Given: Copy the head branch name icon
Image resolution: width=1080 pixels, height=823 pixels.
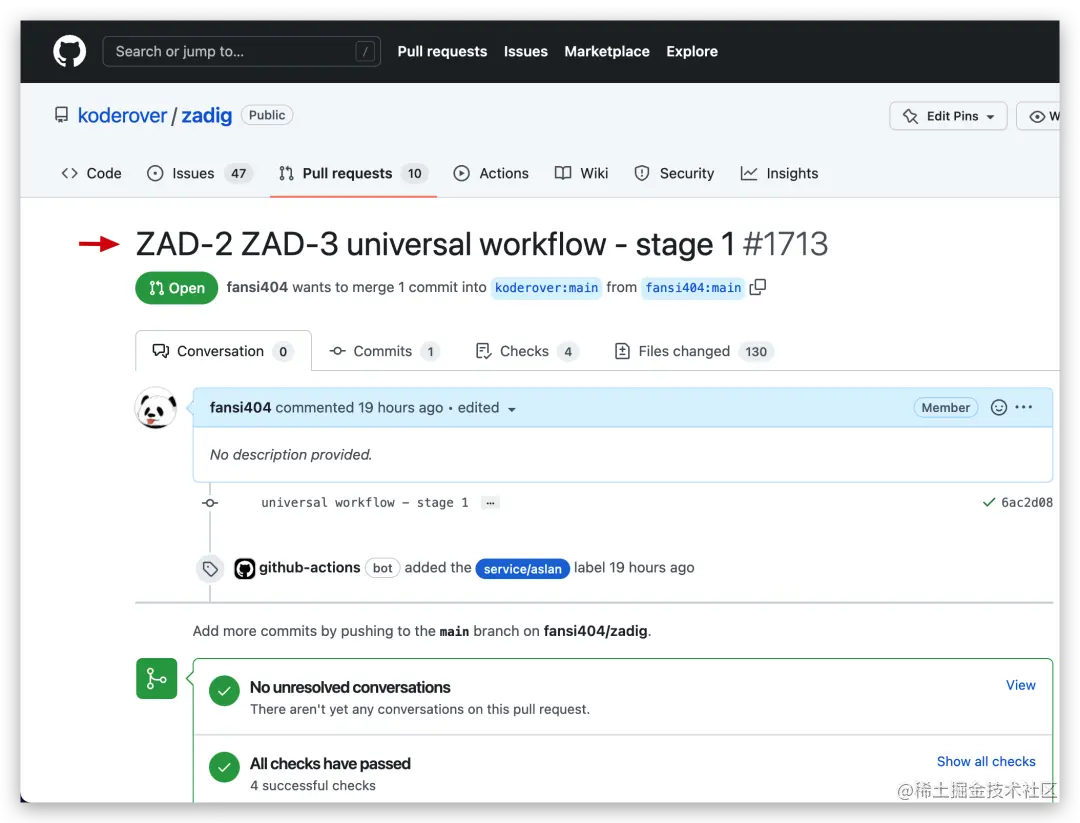Looking at the screenshot, I should pos(758,287).
